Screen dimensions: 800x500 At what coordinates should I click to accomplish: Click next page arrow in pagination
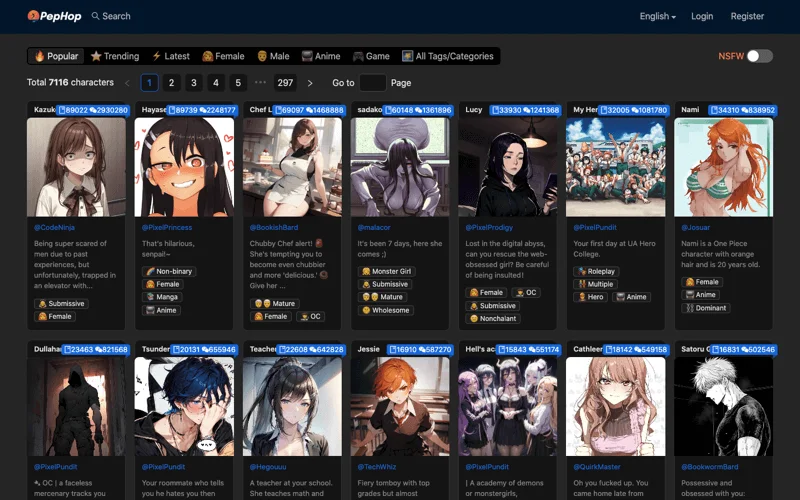pyautogui.click(x=310, y=83)
